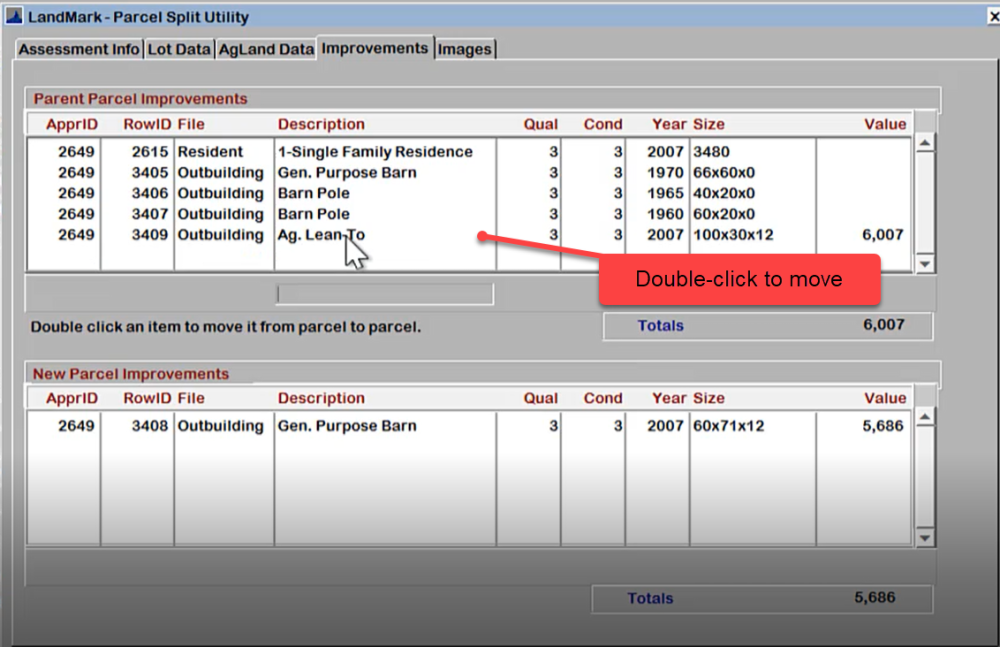The height and width of the screenshot is (647, 1000).
Task: Click the empty input field below parent table
Action: click(x=385, y=294)
